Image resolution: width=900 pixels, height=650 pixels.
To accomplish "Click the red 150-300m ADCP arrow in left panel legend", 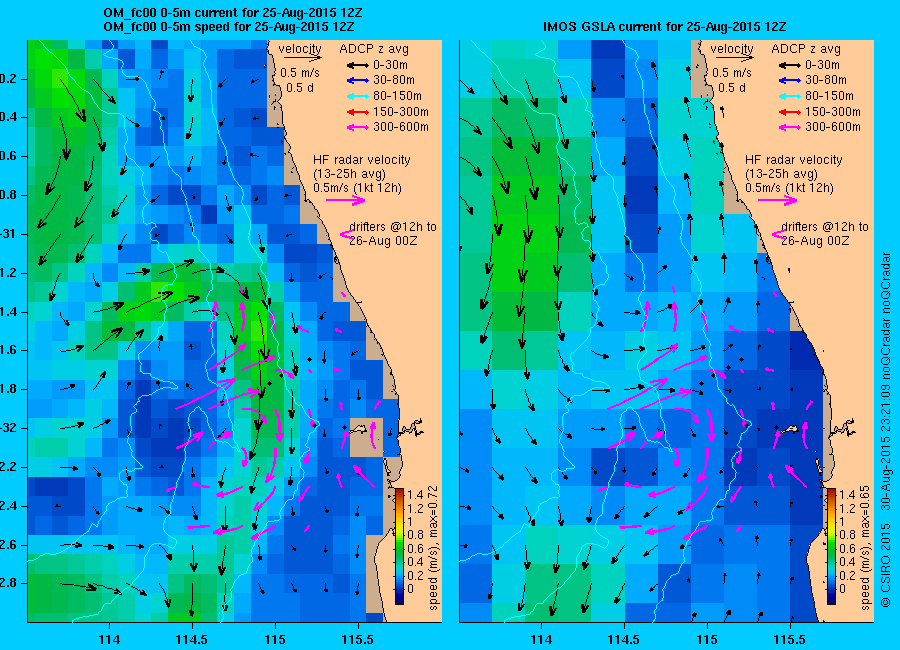I will (x=358, y=112).
